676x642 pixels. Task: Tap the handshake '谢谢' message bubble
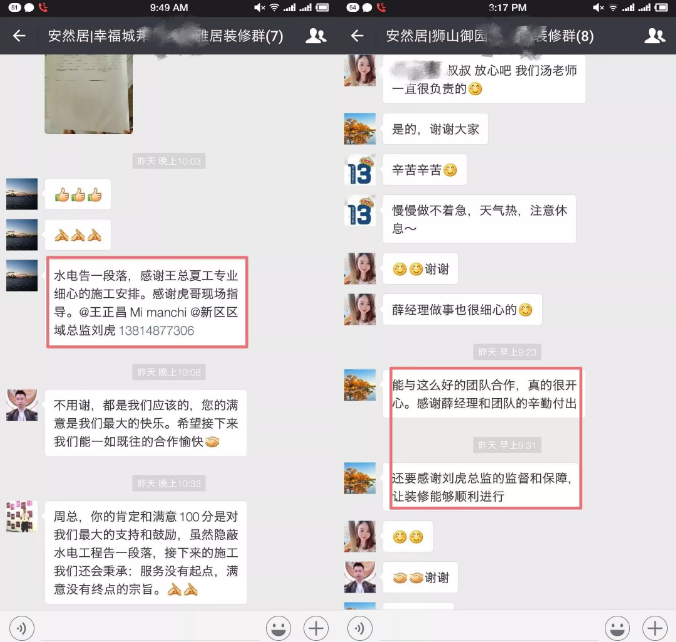(420, 577)
